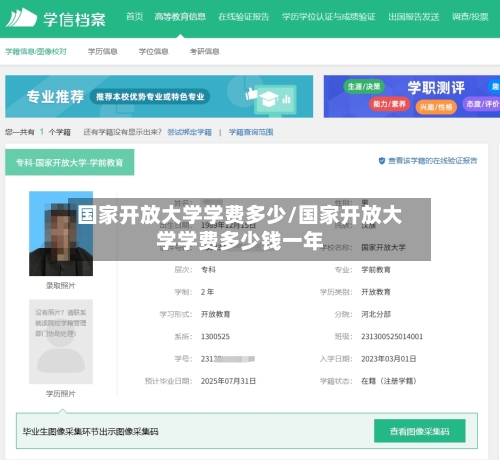Image resolution: width=500 pixels, height=460 pixels.
Task: Open 学历学位认证与成绩验证 menu
Action: click(x=329, y=17)
